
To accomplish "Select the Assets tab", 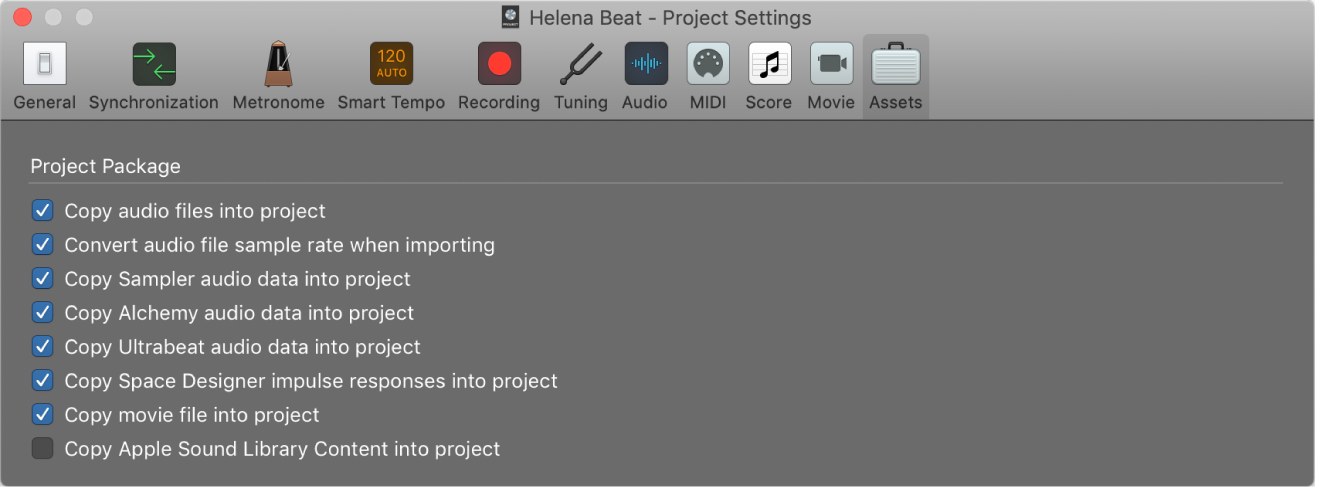I will tap(895, 76).
